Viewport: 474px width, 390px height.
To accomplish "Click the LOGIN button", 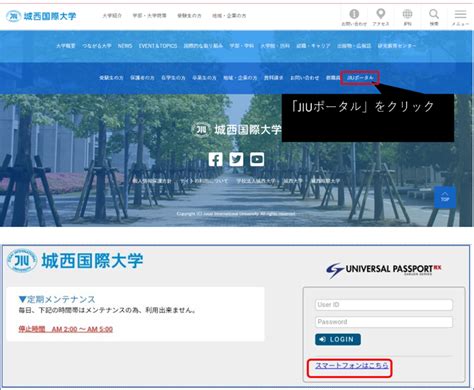I will [338, 339].
